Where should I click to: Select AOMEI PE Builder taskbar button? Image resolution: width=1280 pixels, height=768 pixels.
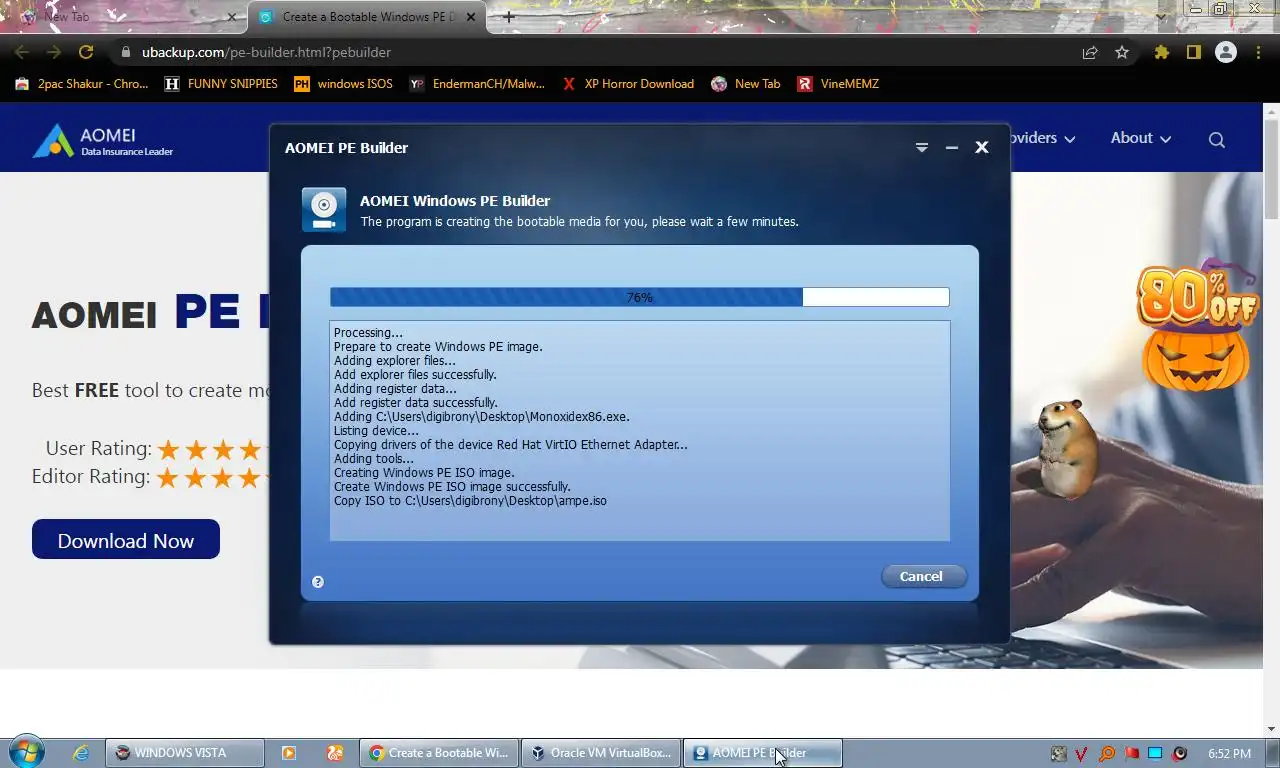point(763,753)
